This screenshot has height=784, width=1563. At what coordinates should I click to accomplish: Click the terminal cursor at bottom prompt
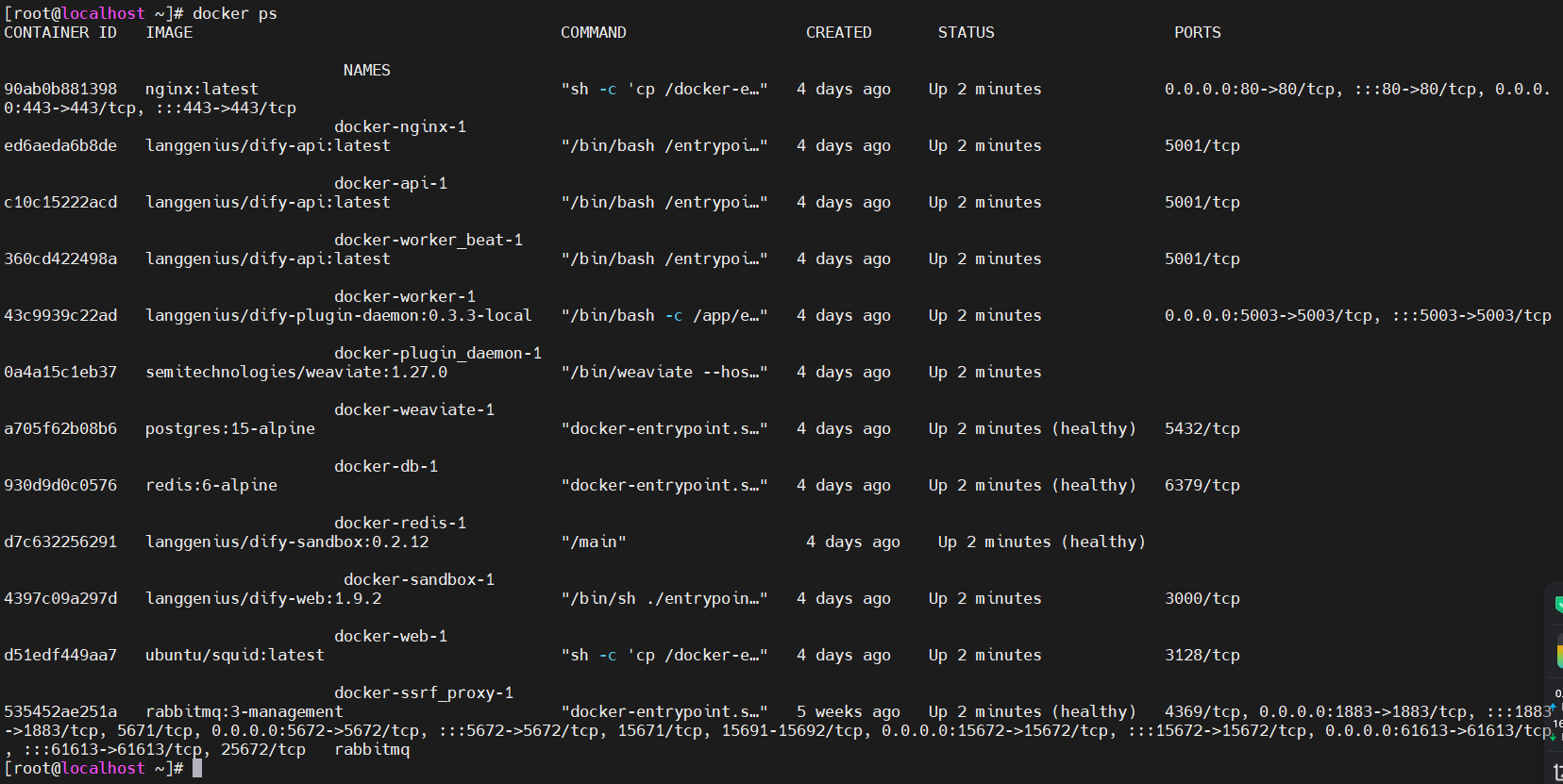[x=197, y=768]
